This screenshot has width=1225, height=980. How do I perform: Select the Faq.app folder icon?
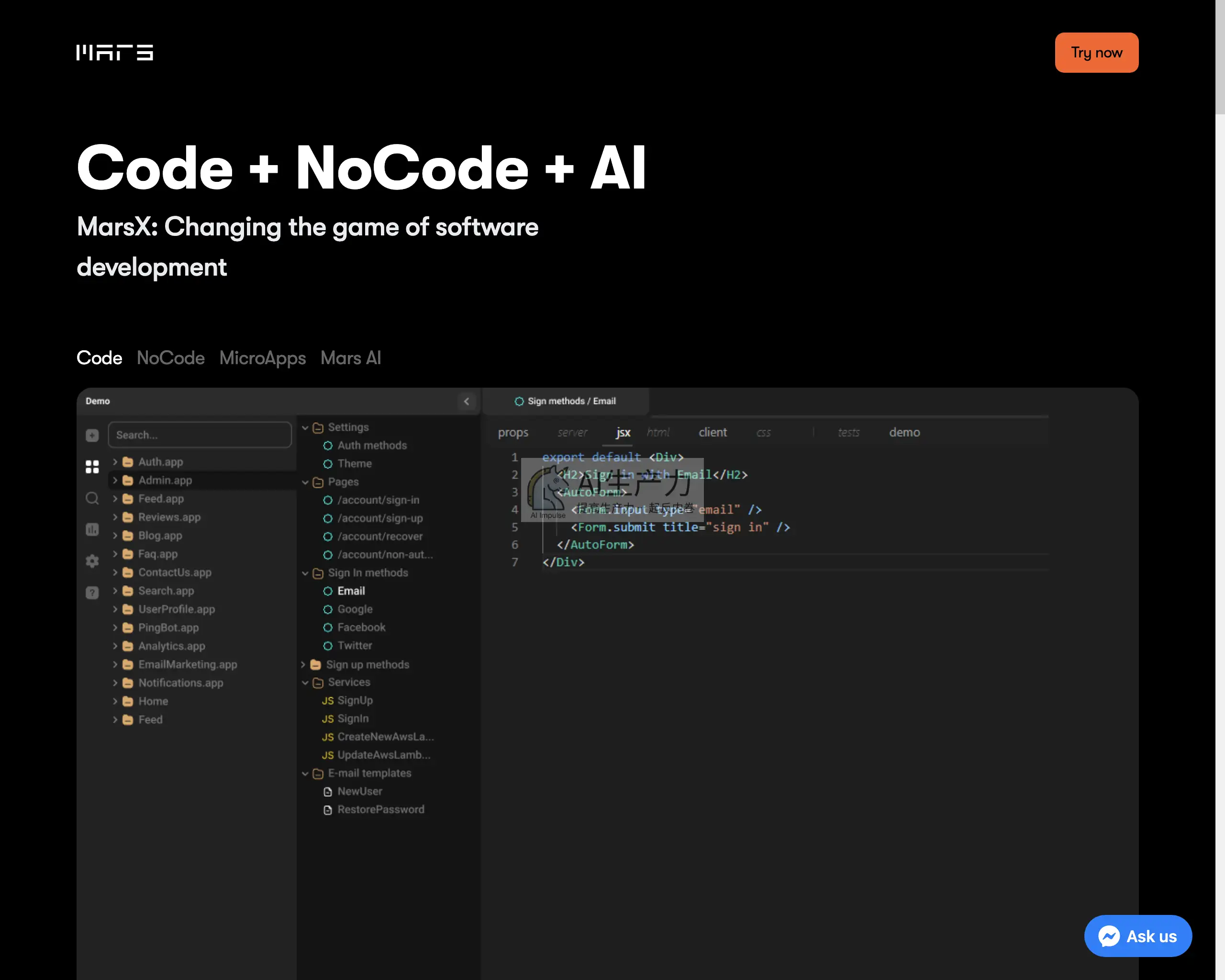coord(128,554)
